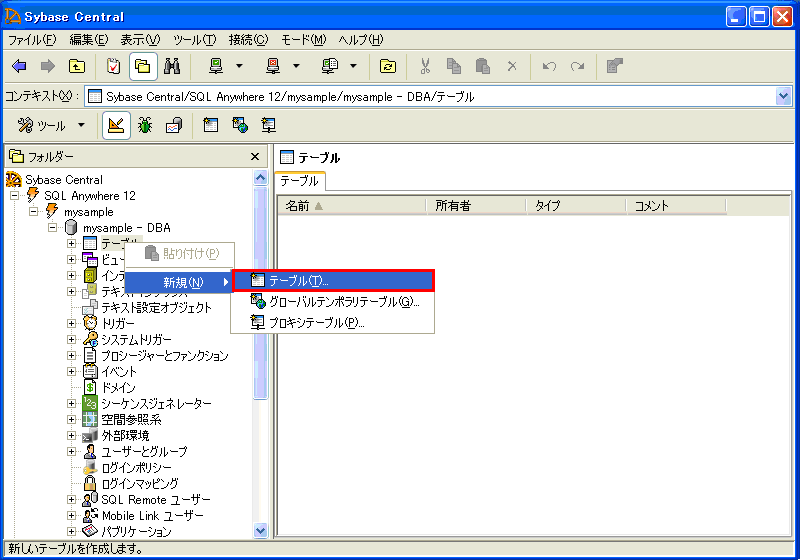Toggle the design mode pencil icon
The width and height of the screenshot is (800, 560).
(x=116, y=126)
